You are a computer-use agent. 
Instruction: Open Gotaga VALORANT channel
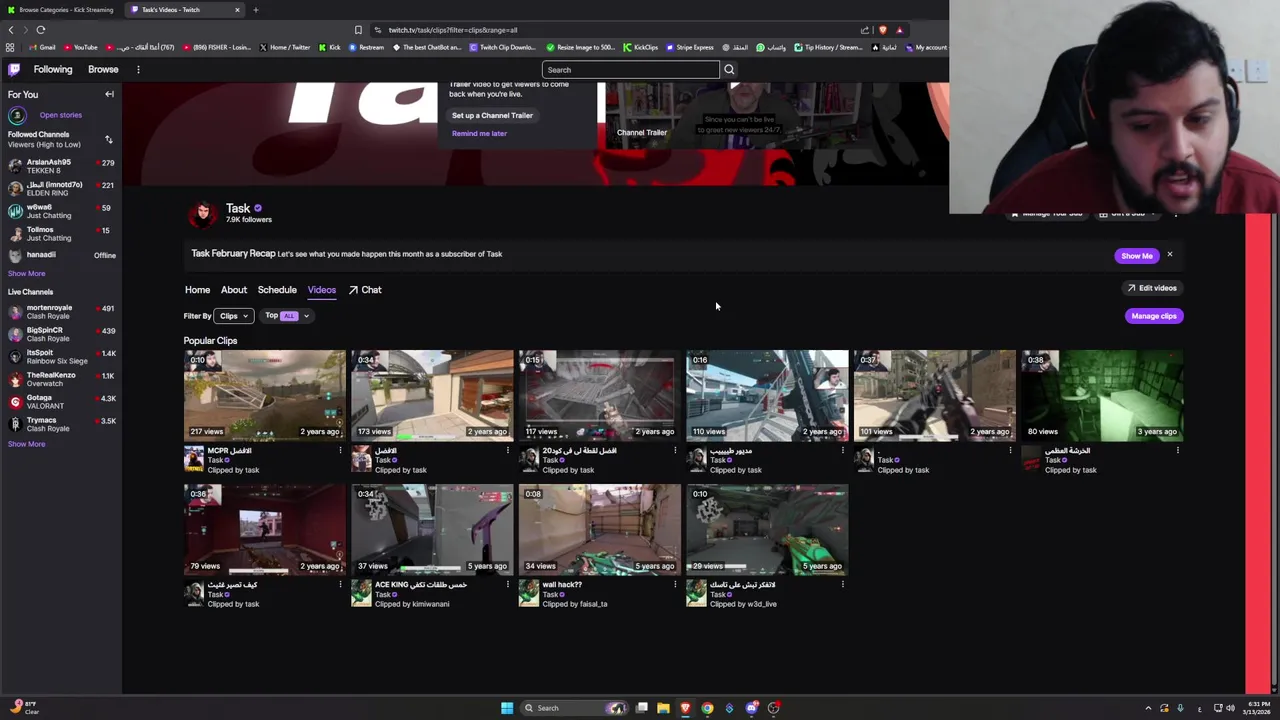click(61, 402)
